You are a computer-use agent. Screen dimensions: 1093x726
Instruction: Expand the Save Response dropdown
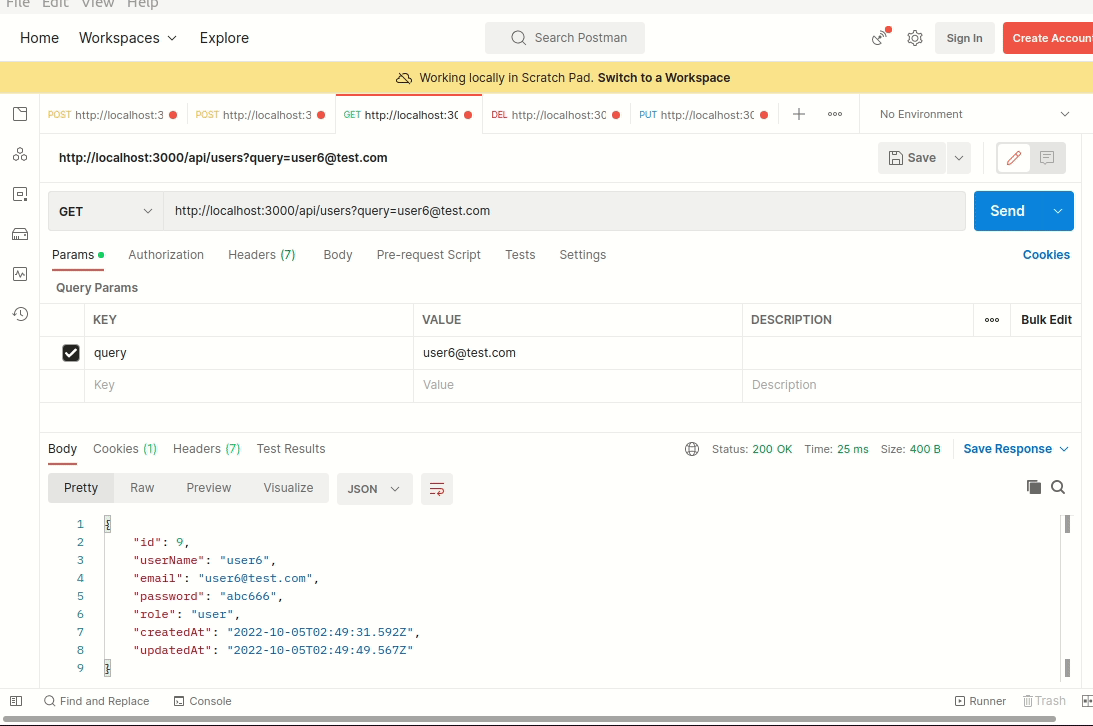[1064, 449]
